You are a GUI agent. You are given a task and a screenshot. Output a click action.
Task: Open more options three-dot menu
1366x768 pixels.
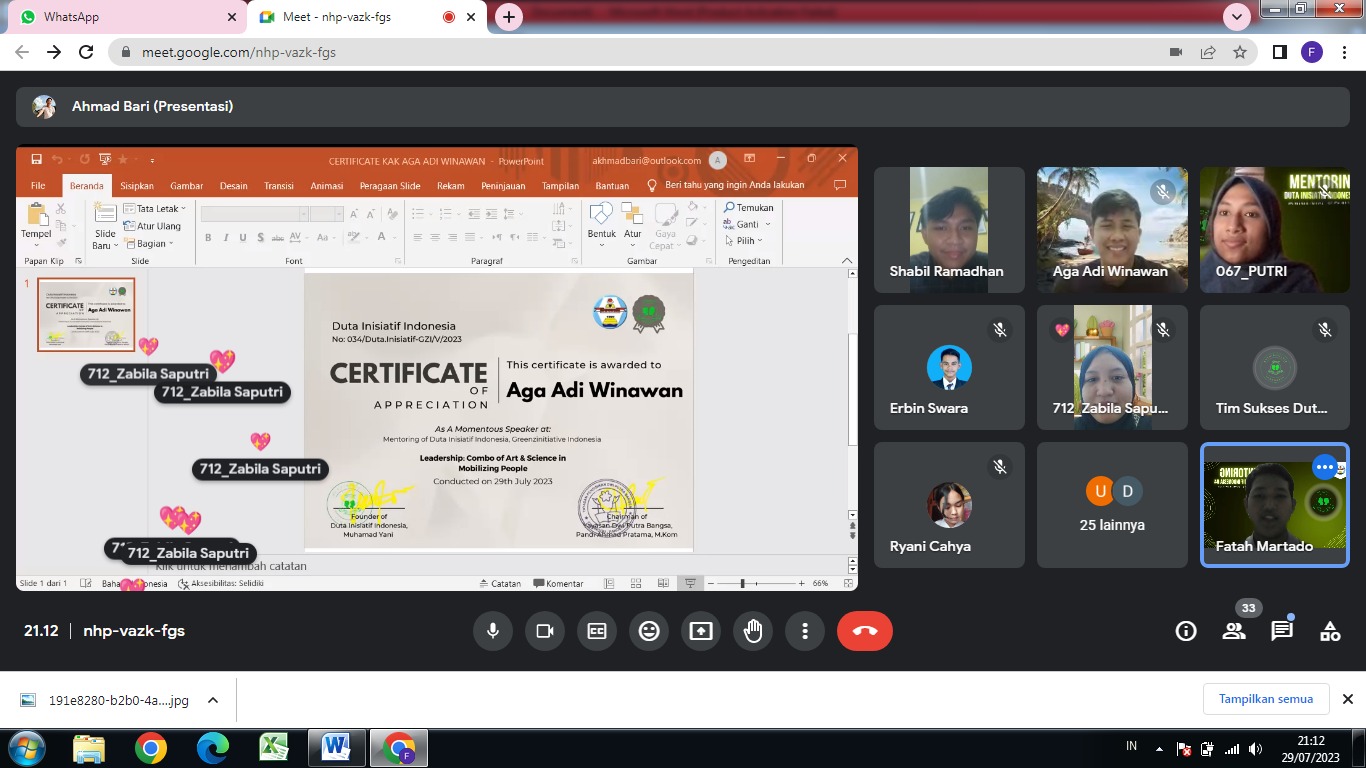click(805, 631)
